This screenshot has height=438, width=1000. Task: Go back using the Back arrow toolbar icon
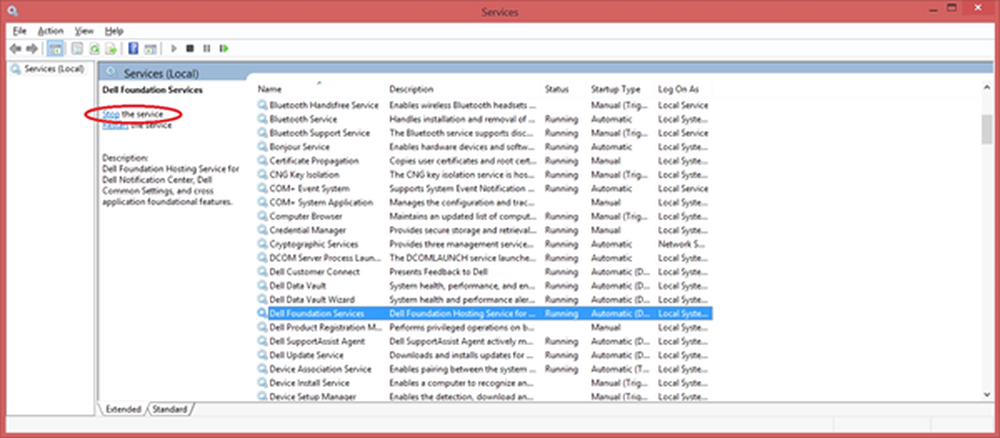[15, 48]
